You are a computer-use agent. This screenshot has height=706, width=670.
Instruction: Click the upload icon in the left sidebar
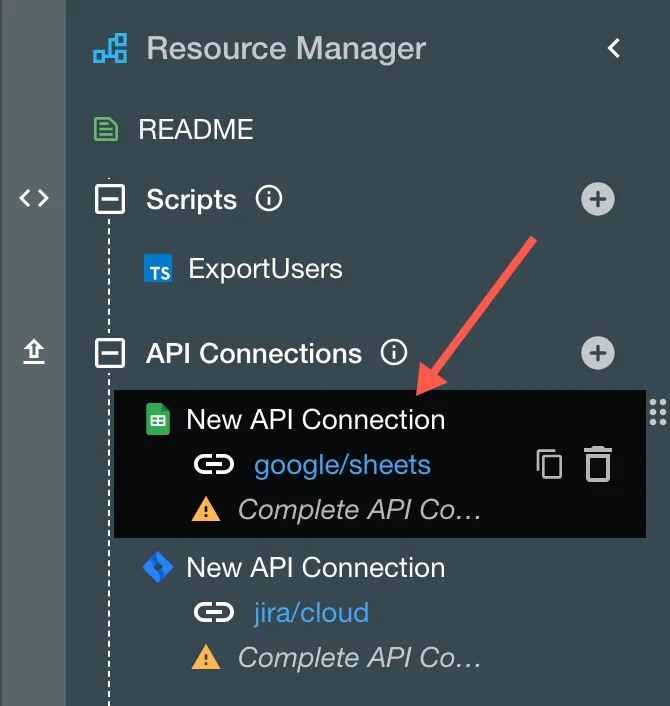click(x=34, y=352)
